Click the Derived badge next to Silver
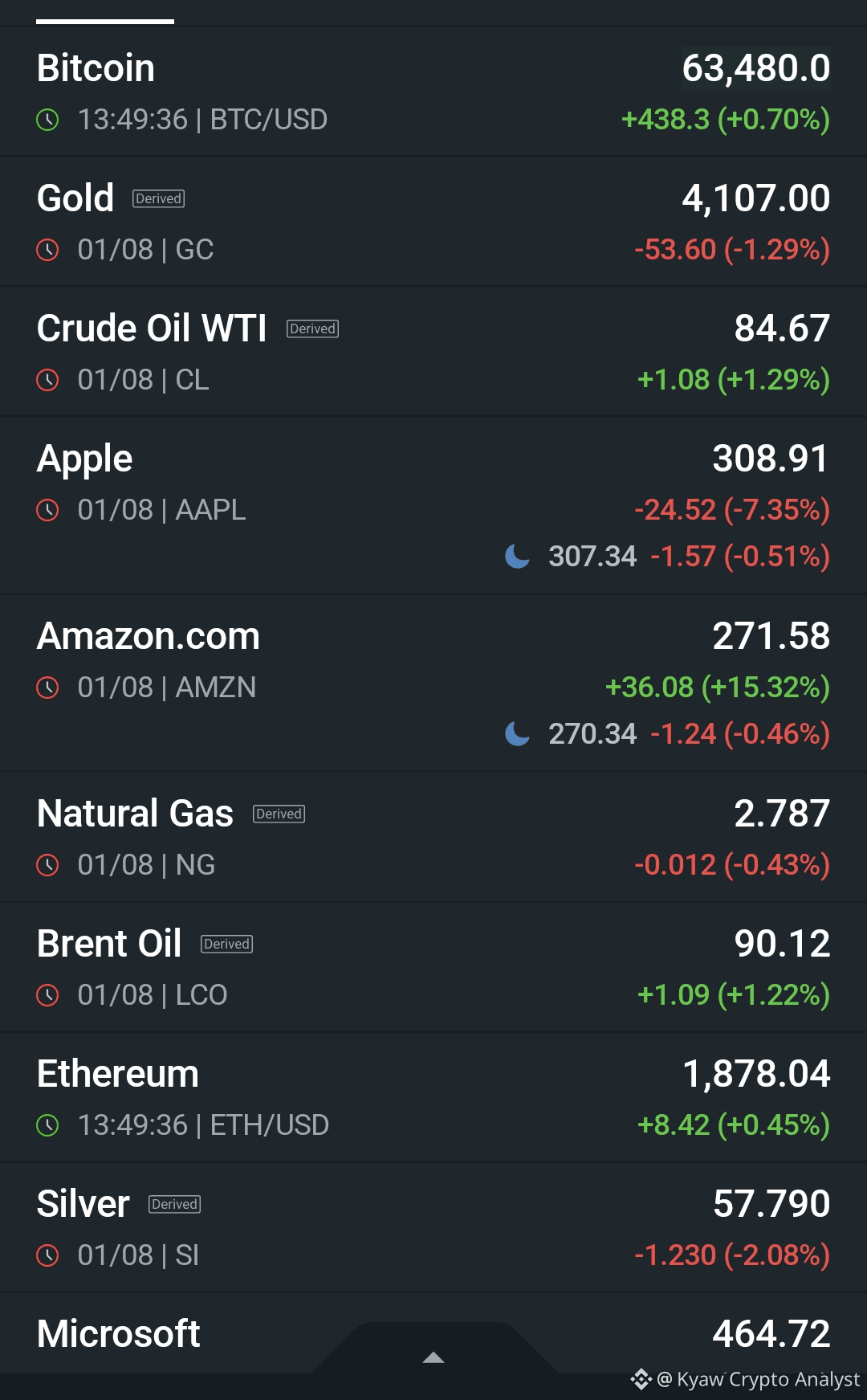Screen dimensions: 867x1400 click(175, 1204)
